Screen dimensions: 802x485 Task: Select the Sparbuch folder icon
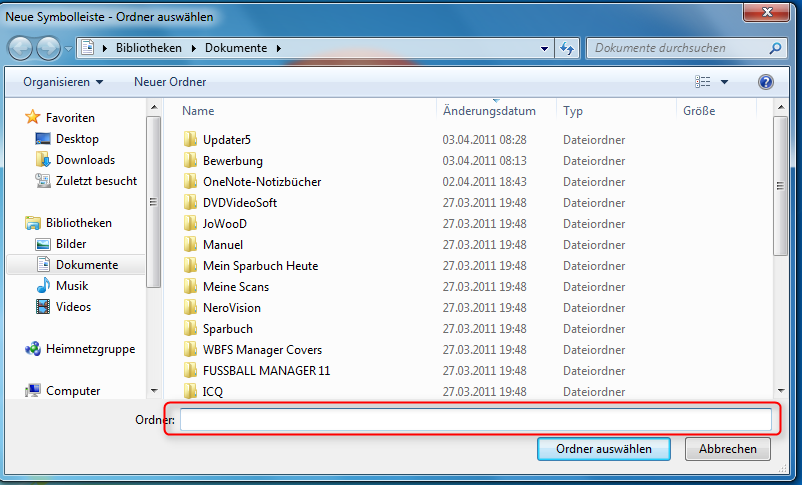pyautogui.click(x=190, y=328)
